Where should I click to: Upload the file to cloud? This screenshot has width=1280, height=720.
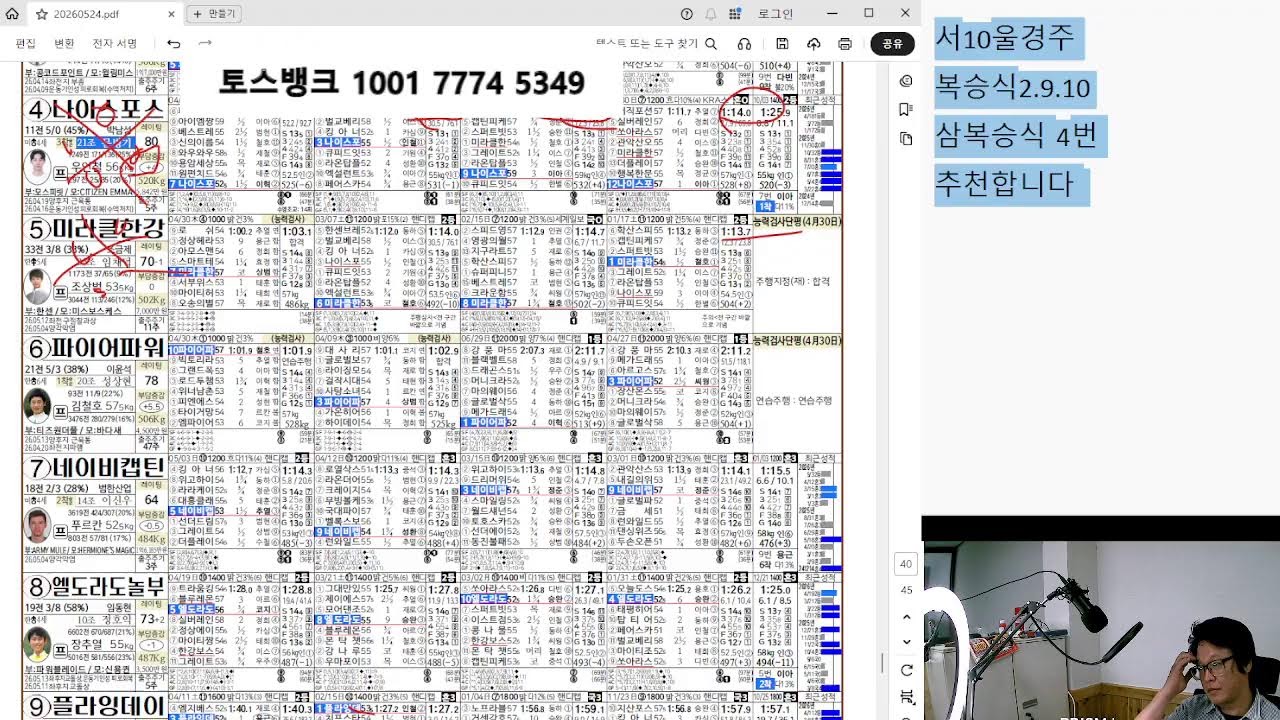pos(814,44)
